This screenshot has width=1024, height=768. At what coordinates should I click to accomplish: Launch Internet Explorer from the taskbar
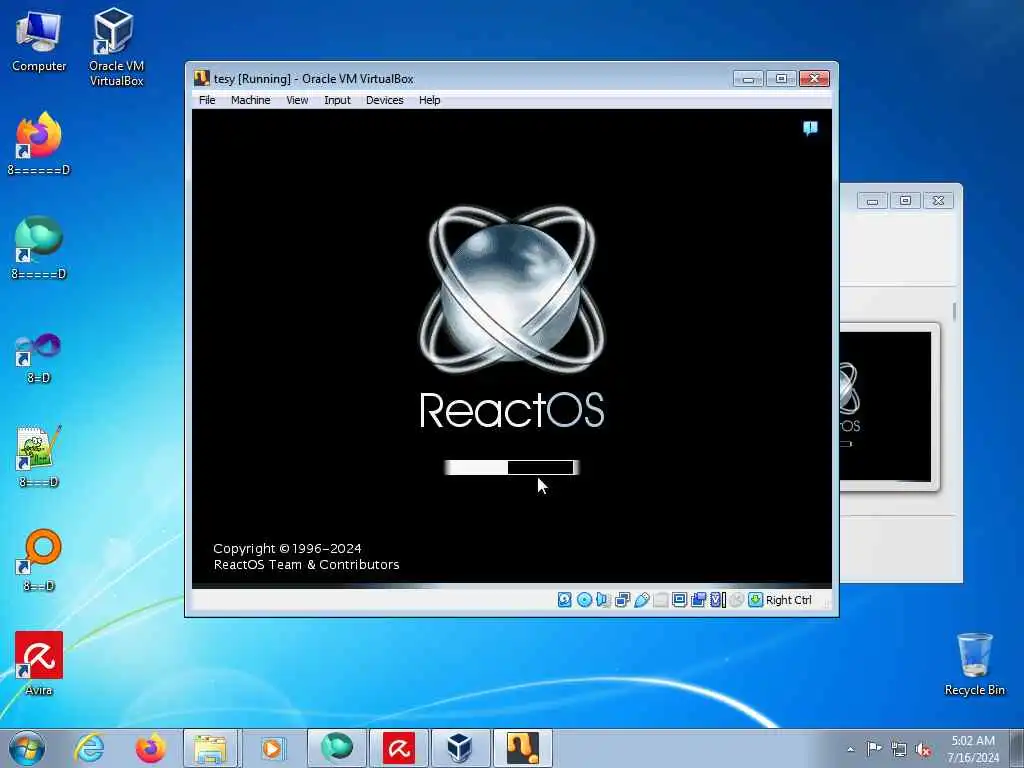pos(89,748)
